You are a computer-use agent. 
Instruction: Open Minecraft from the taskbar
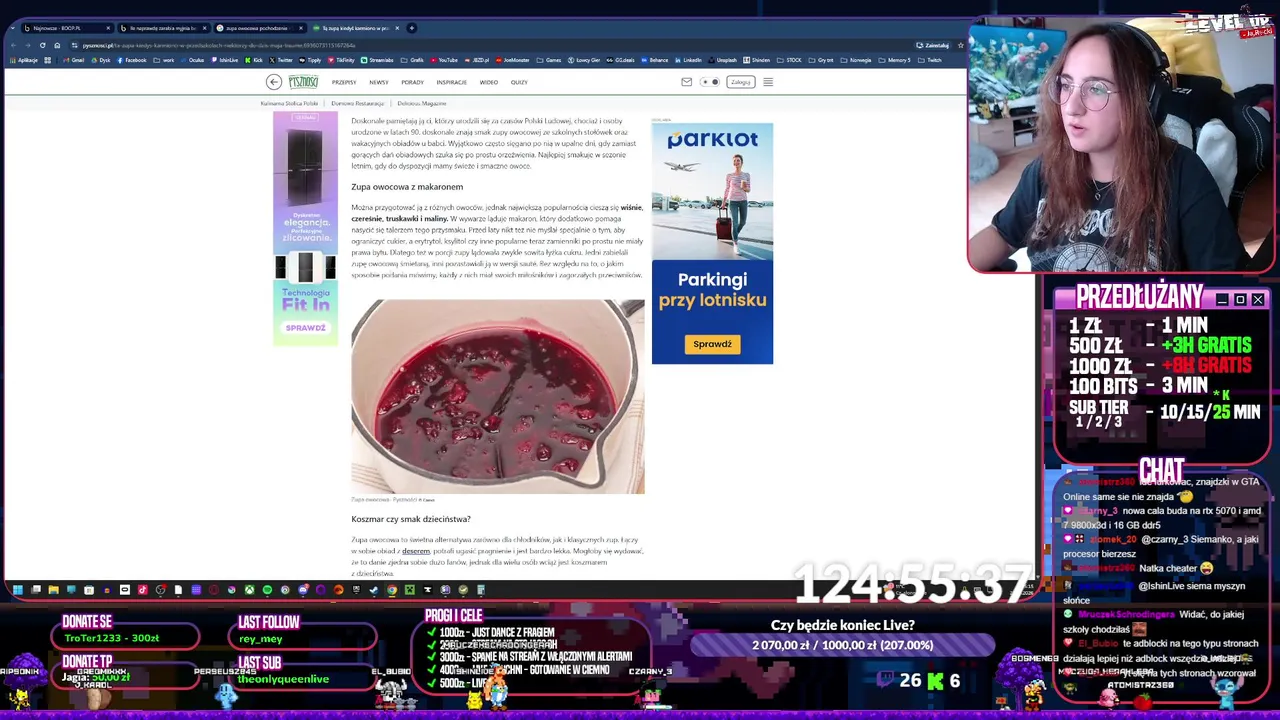pyautogui.click(x=409, y=590)
